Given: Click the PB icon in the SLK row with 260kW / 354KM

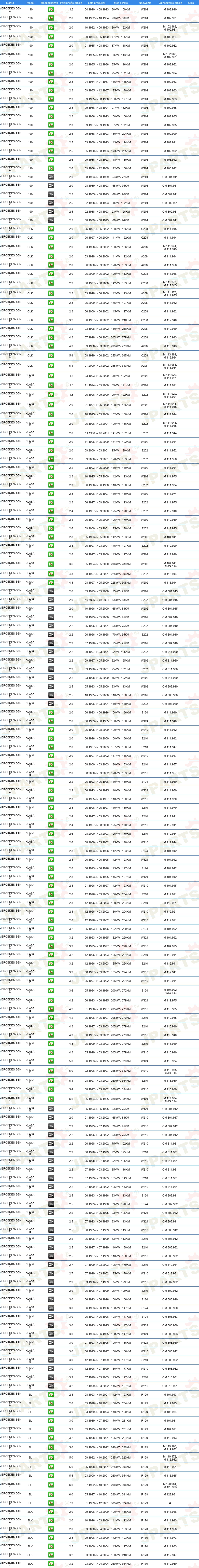Looking at the screenshot, I should [x=51, y=1564].
